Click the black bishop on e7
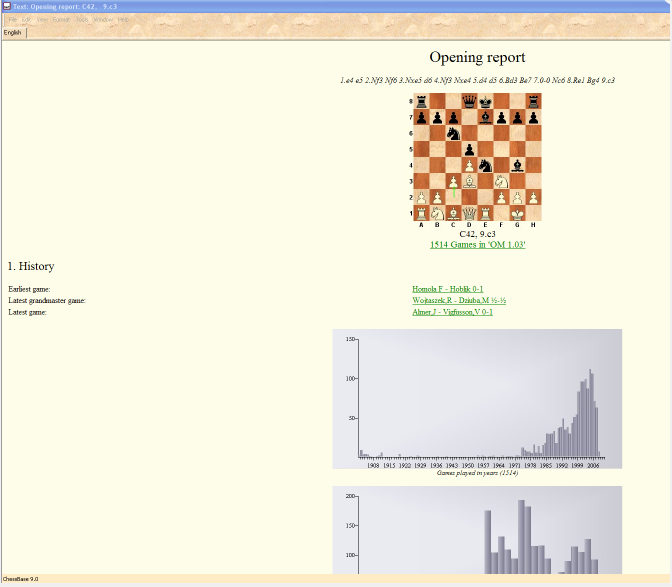The height and width of the screenshot is (587, 672). pos(485,117)
